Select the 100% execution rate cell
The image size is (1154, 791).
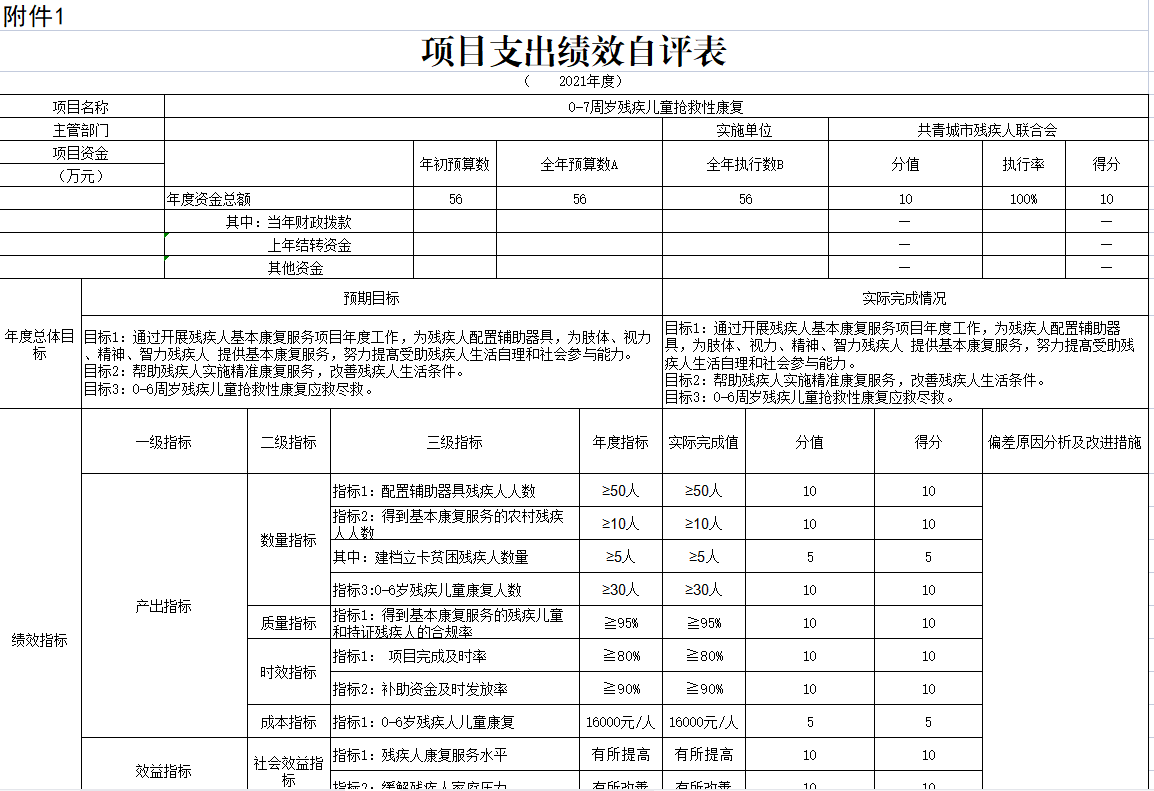tap(1023, 199)
